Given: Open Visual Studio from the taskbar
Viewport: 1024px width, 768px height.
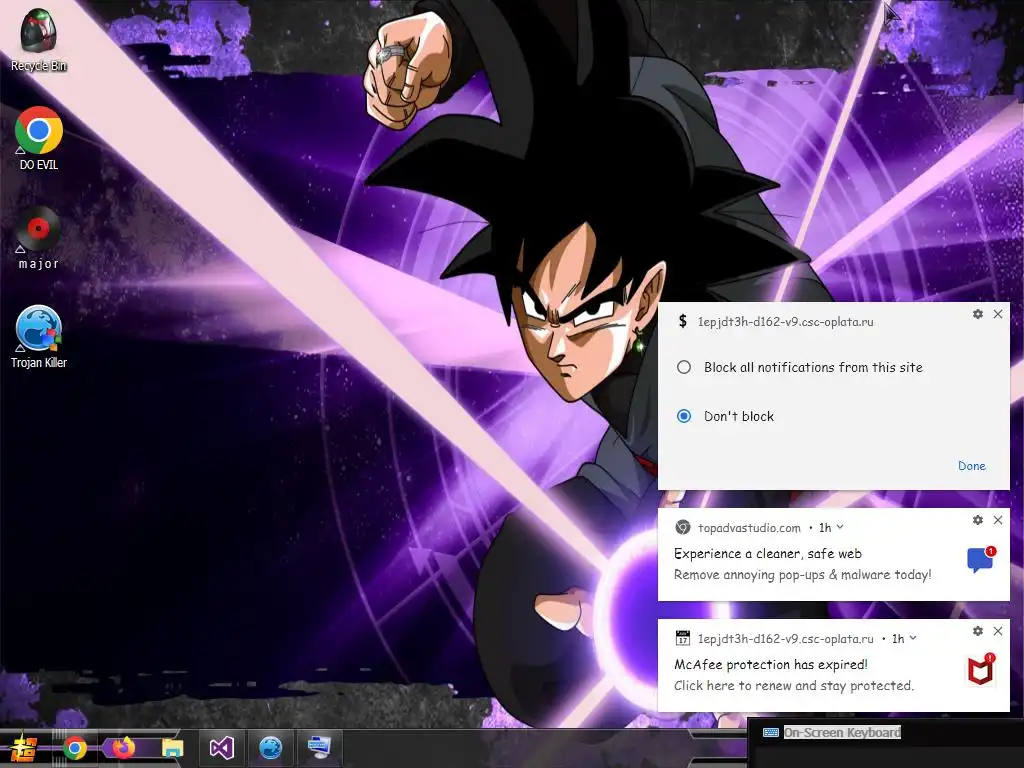Looking at the screenshot, I should tap(221, 748).
